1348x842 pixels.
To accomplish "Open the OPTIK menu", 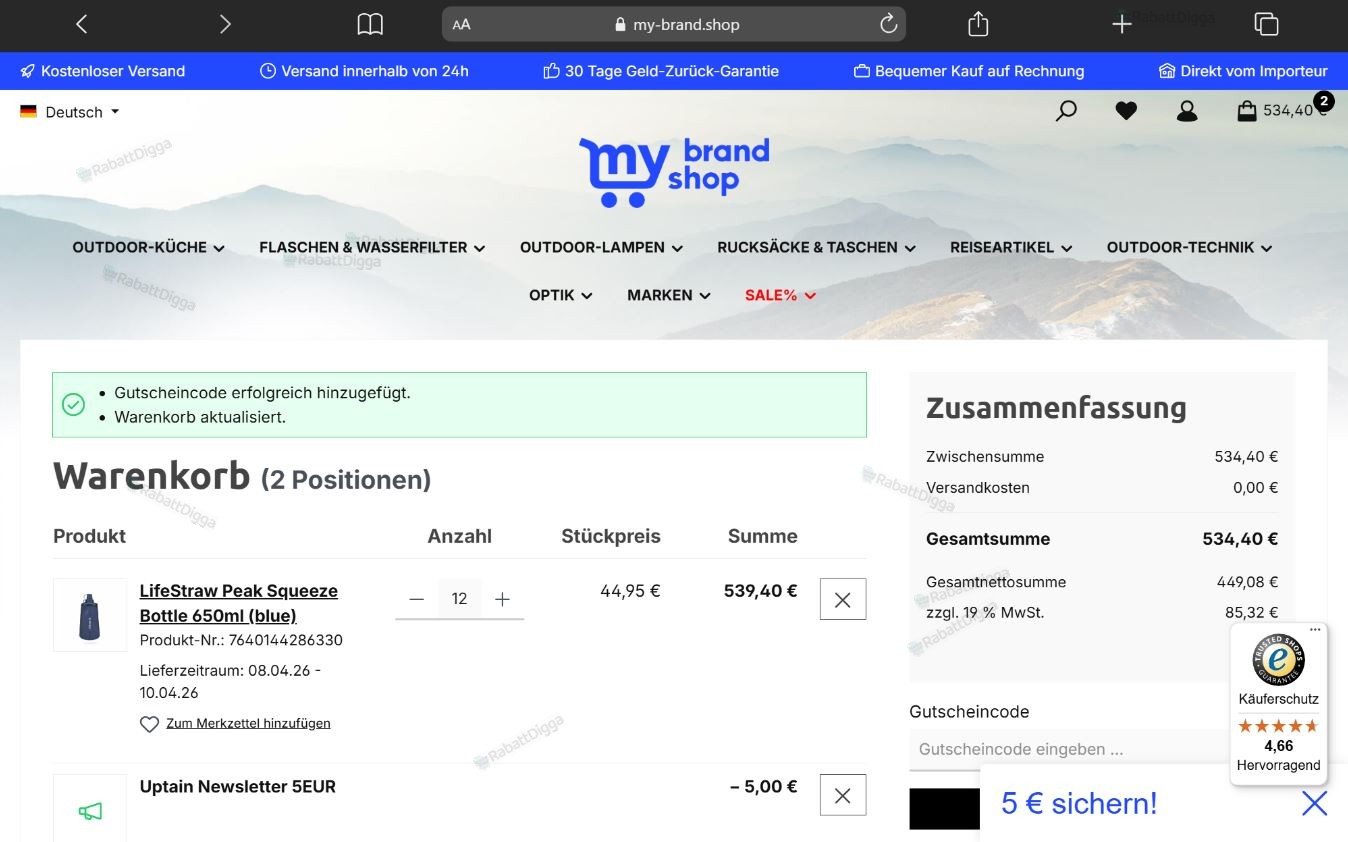I will click(561, 295).
